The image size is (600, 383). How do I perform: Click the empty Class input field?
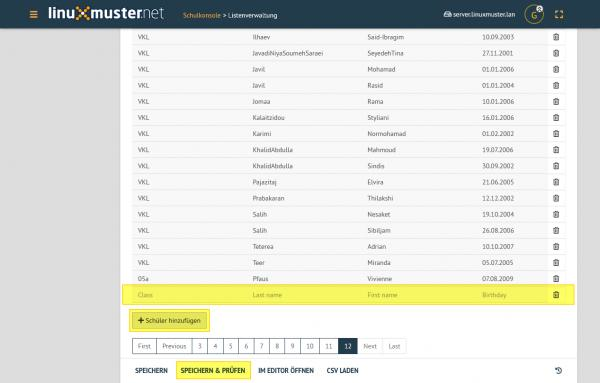189,295
